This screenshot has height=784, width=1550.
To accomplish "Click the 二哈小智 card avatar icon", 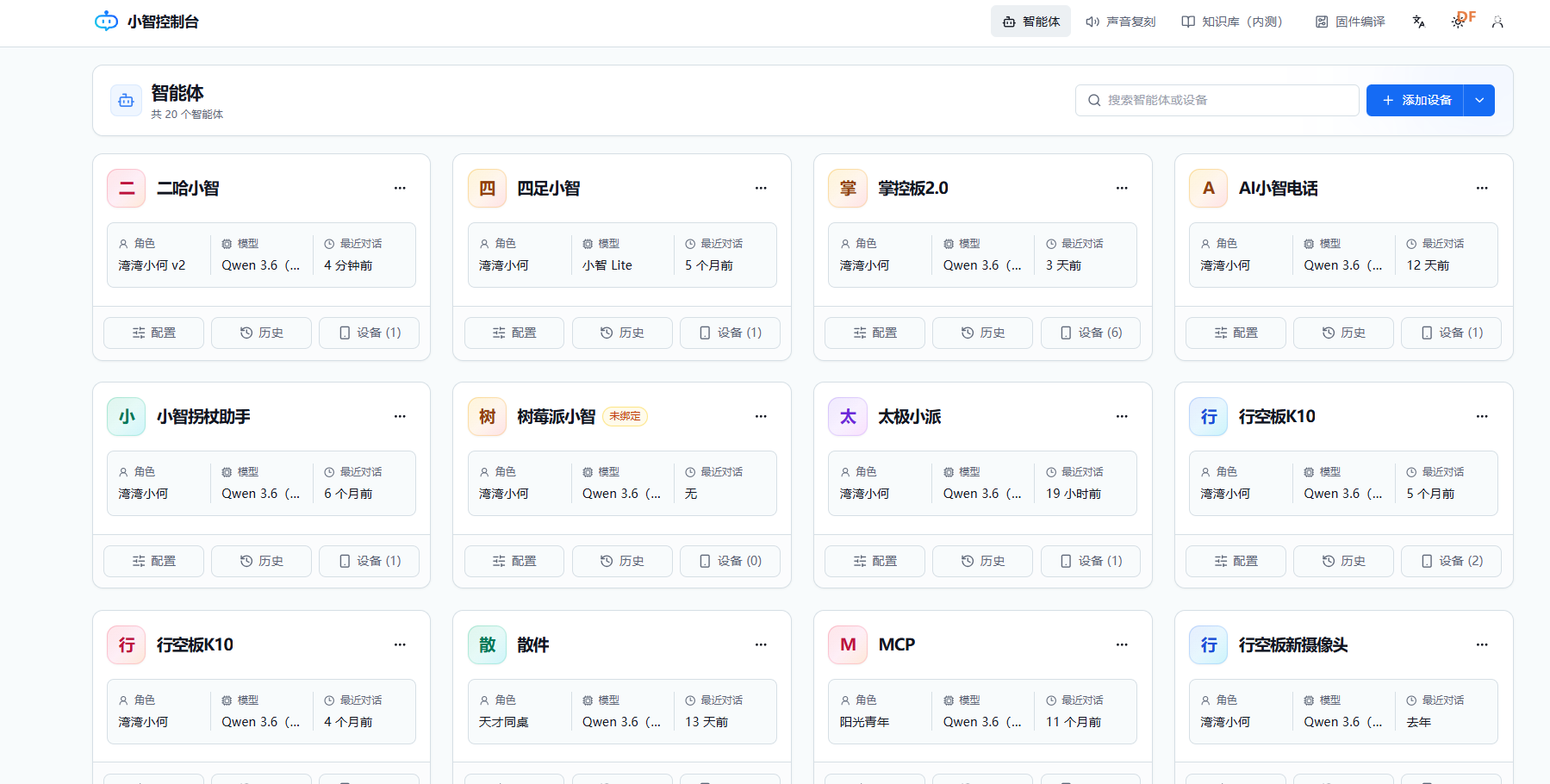I will point(127,189).
